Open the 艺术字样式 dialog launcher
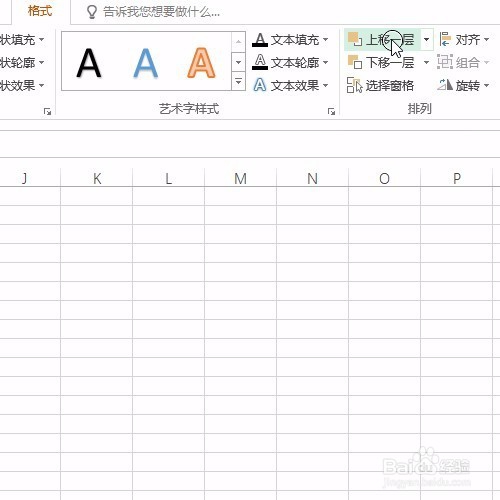 pos(331,112)
